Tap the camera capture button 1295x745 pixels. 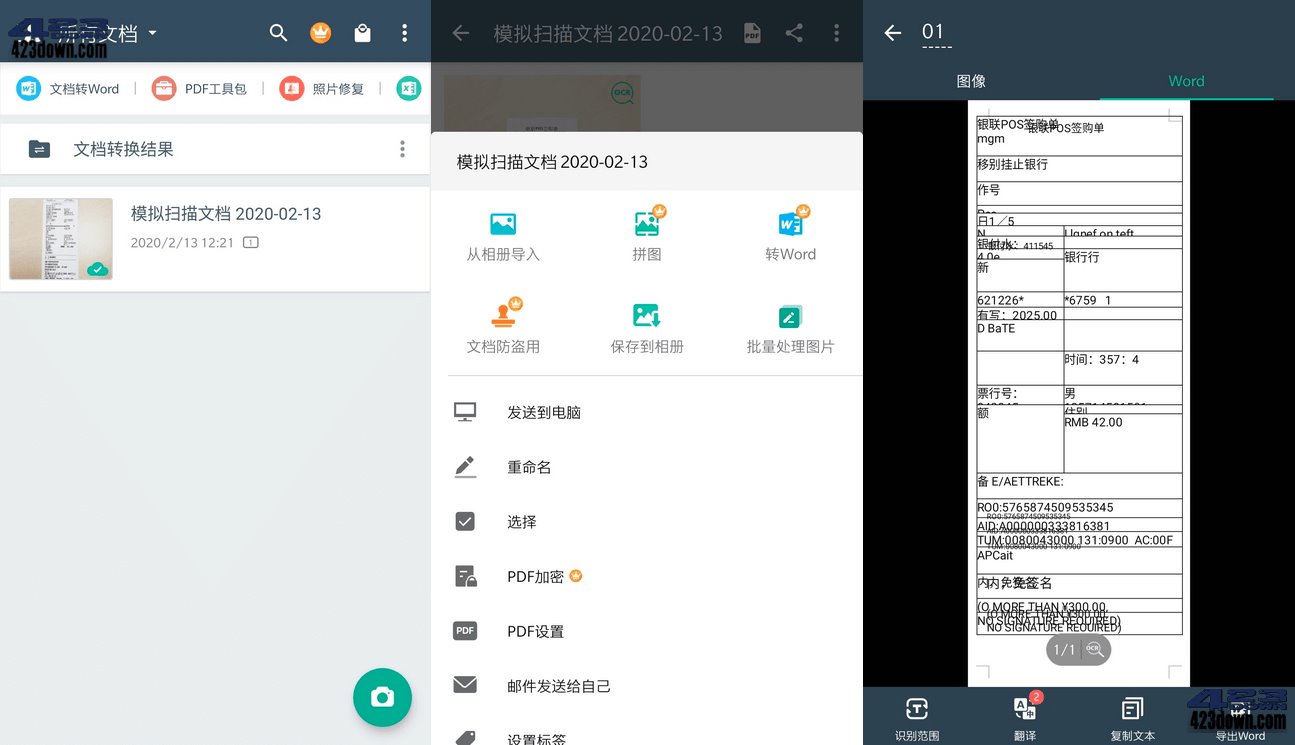point(382,699)
